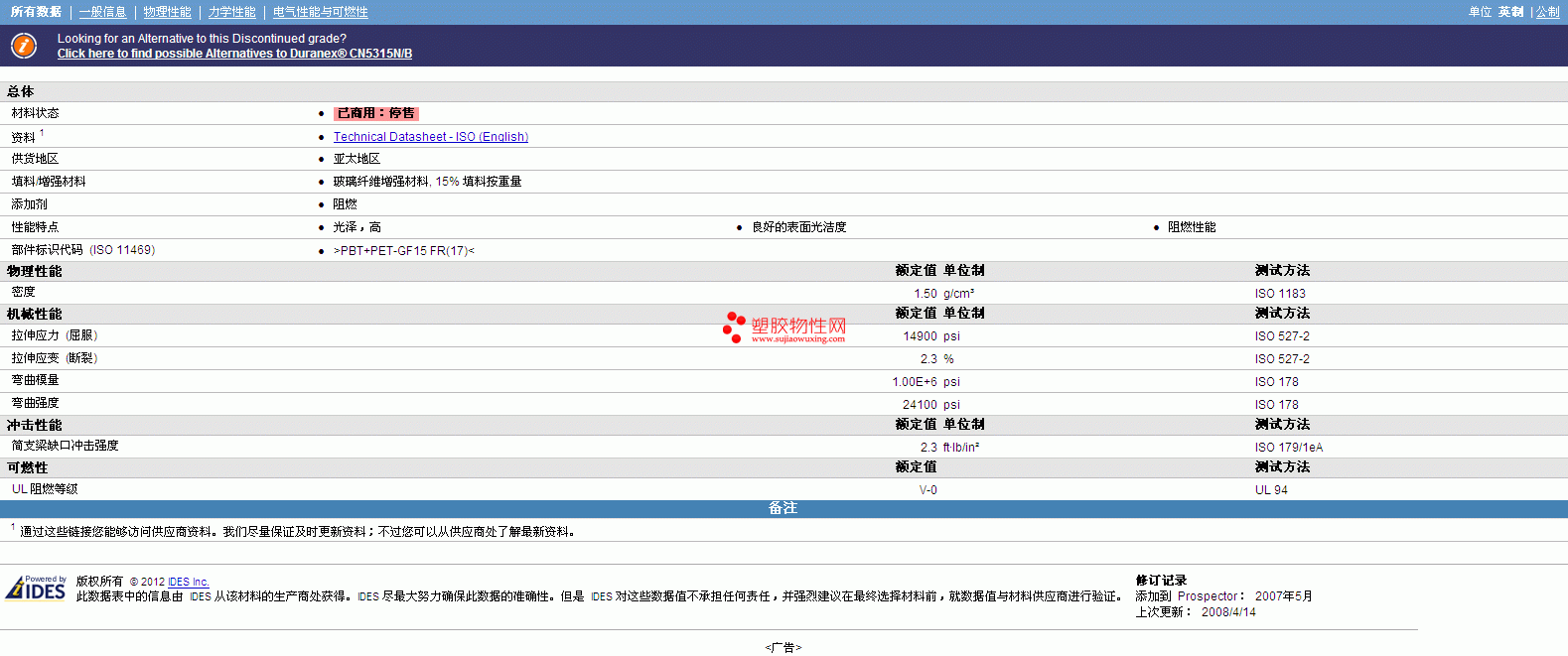Click the 供货地区 row label
Image resolution: width=1568 pixels, height=656 pixels.
tap(35, 159)
